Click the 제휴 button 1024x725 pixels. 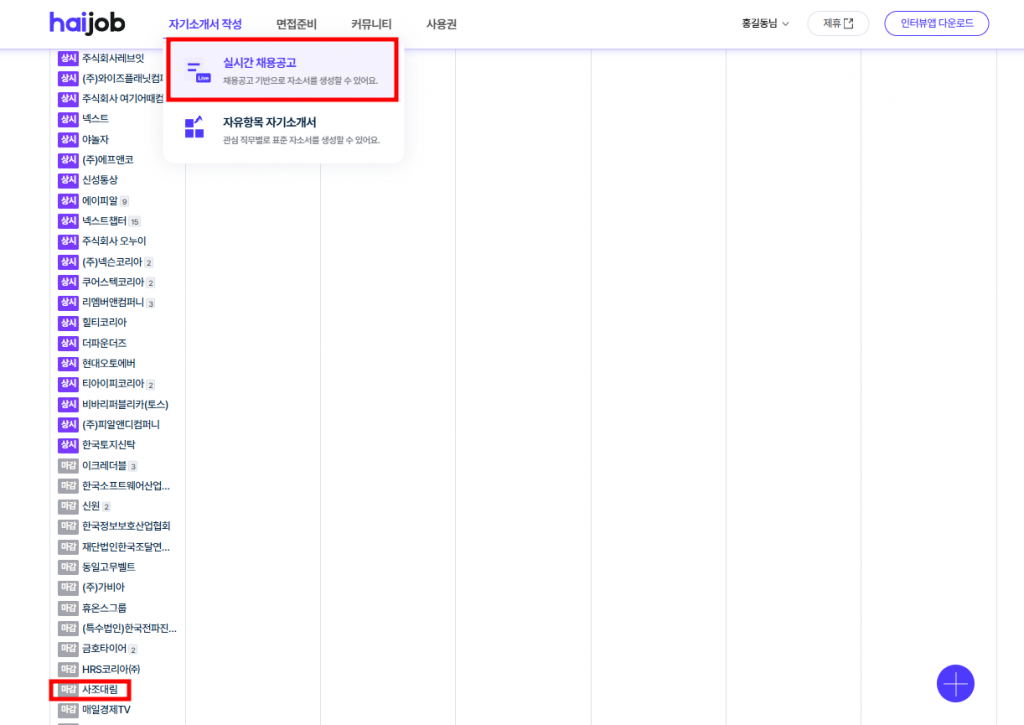838,24
